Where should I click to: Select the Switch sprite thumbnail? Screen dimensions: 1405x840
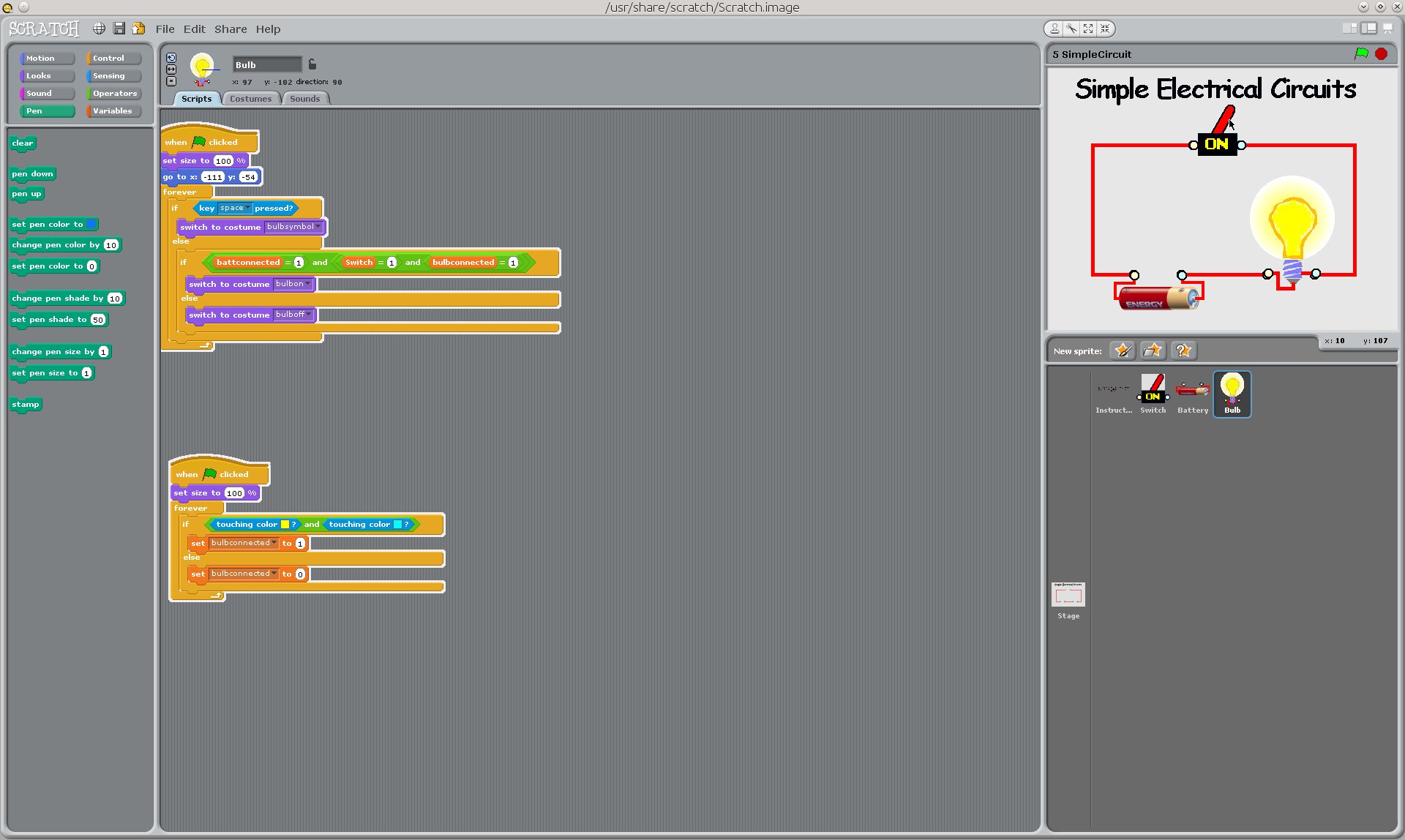point(1153,394)
